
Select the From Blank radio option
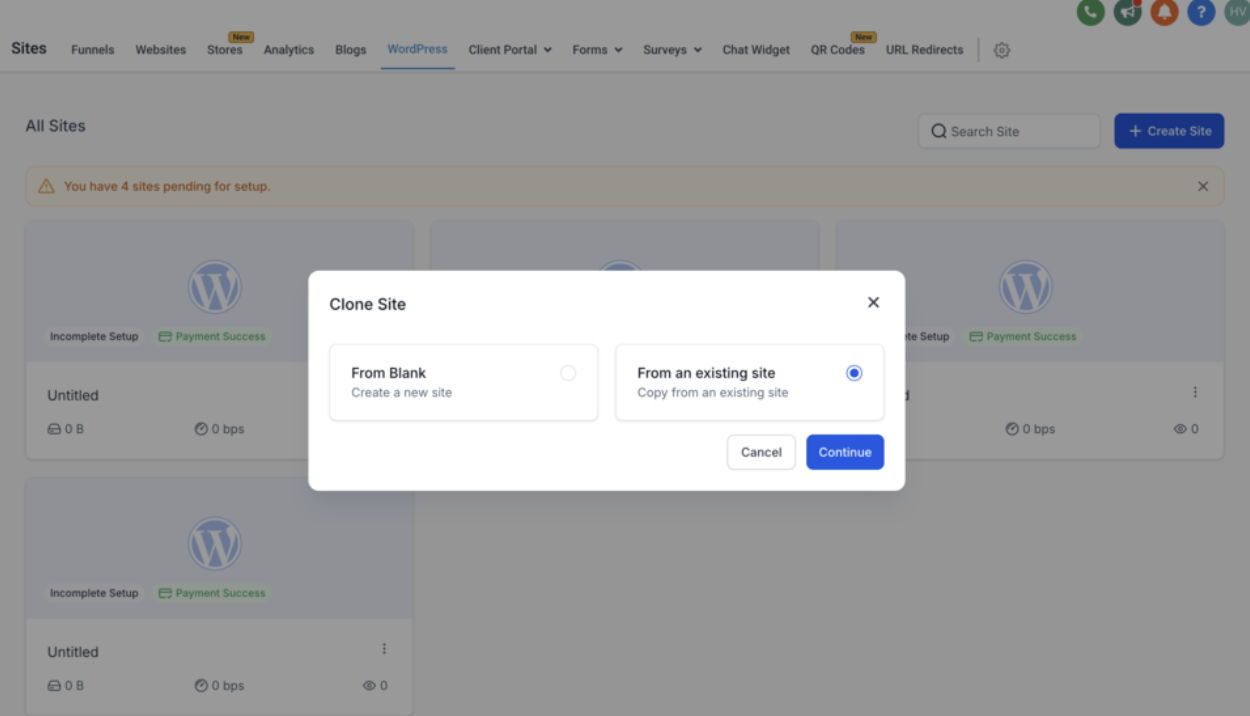click(x=568, y=373)
